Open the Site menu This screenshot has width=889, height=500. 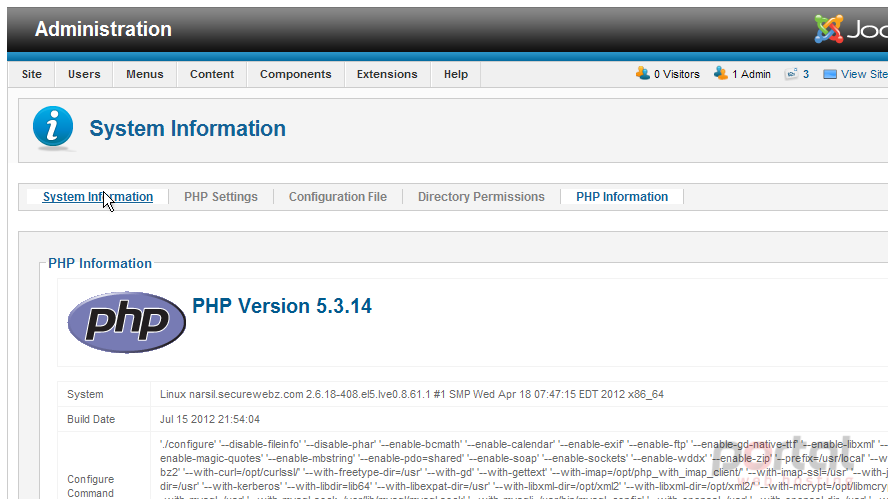[32, 74]
